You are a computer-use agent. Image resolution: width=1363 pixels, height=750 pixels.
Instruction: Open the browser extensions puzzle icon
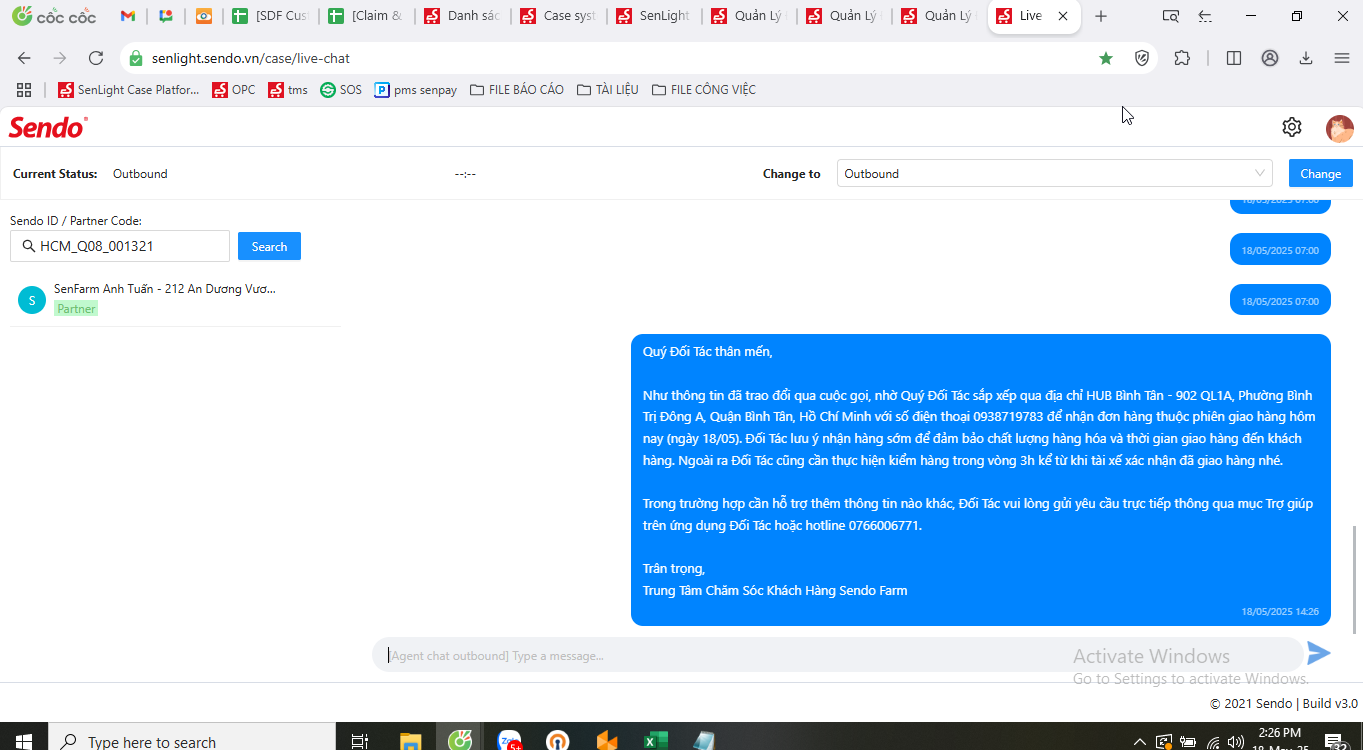(x=1182, y=58)
